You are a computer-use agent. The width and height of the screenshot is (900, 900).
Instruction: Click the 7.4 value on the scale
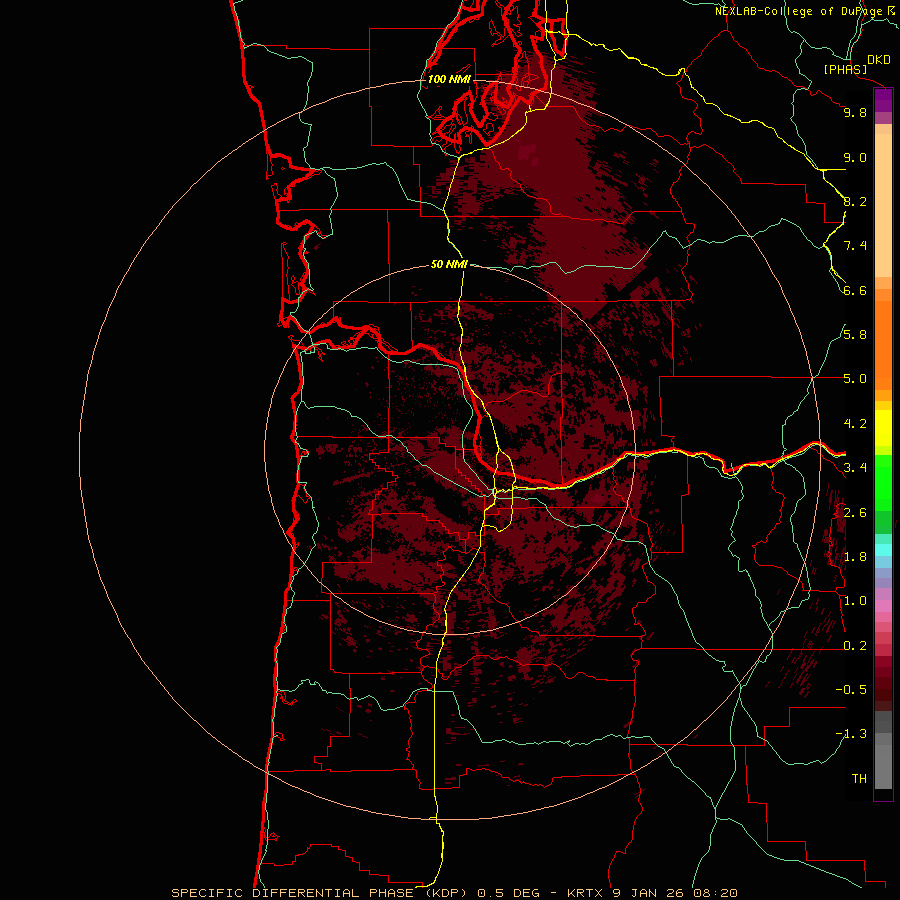855,246
